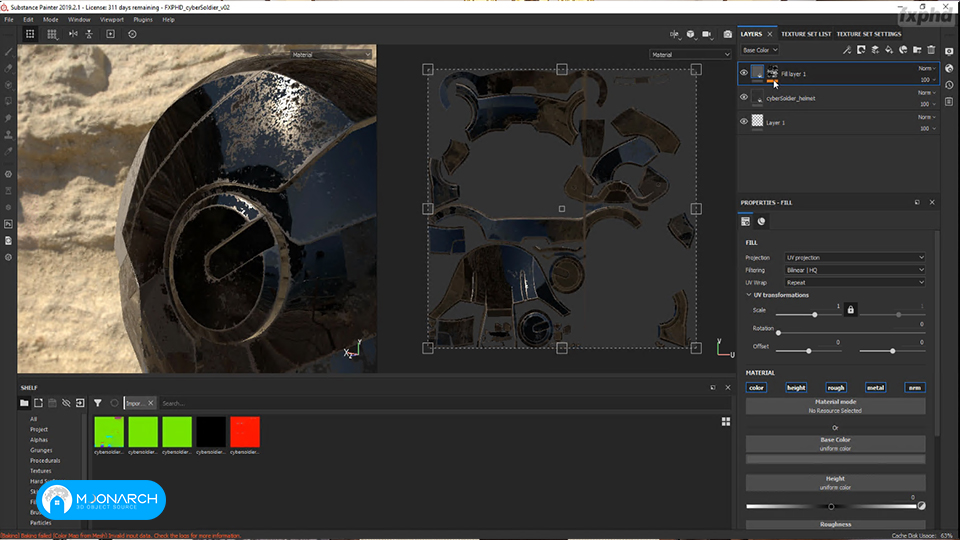The height and width of the screenshot is (540, 960).
Task: Click the reset rotation circular toolbar icon
Action: 132,34
